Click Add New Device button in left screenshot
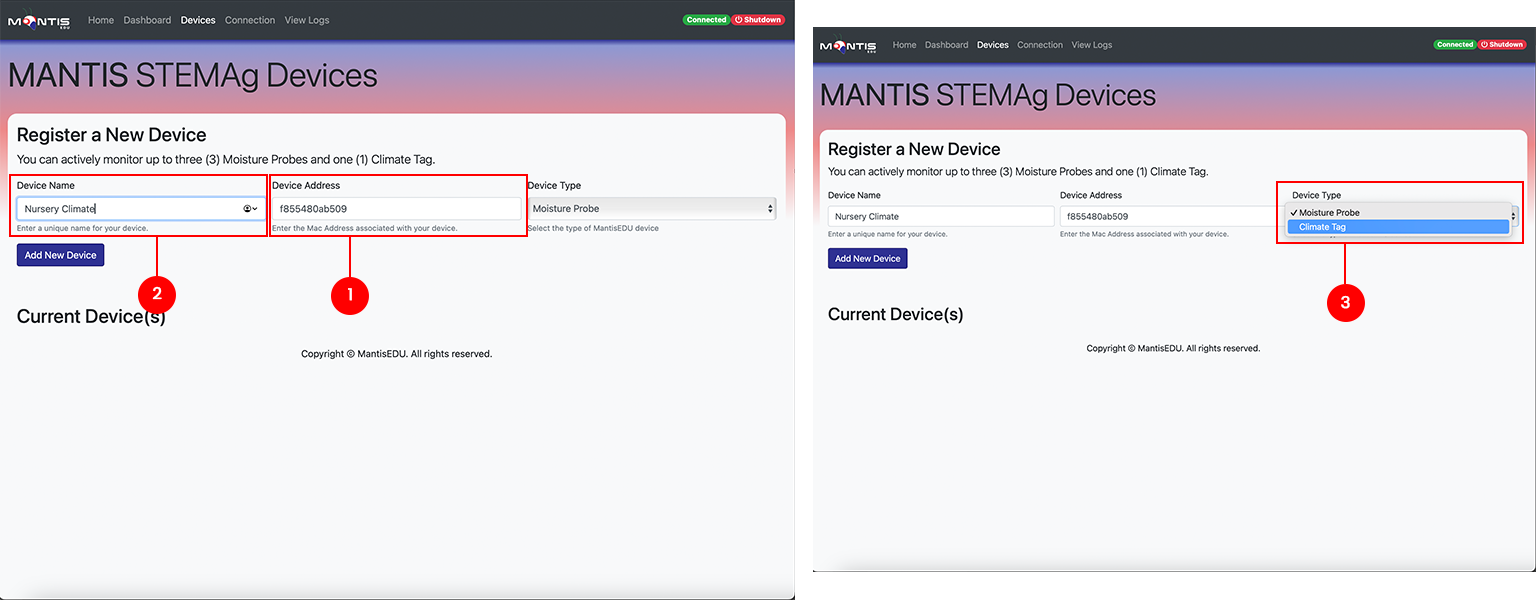The image size is (1536, 600). click(x=60, y=255)
